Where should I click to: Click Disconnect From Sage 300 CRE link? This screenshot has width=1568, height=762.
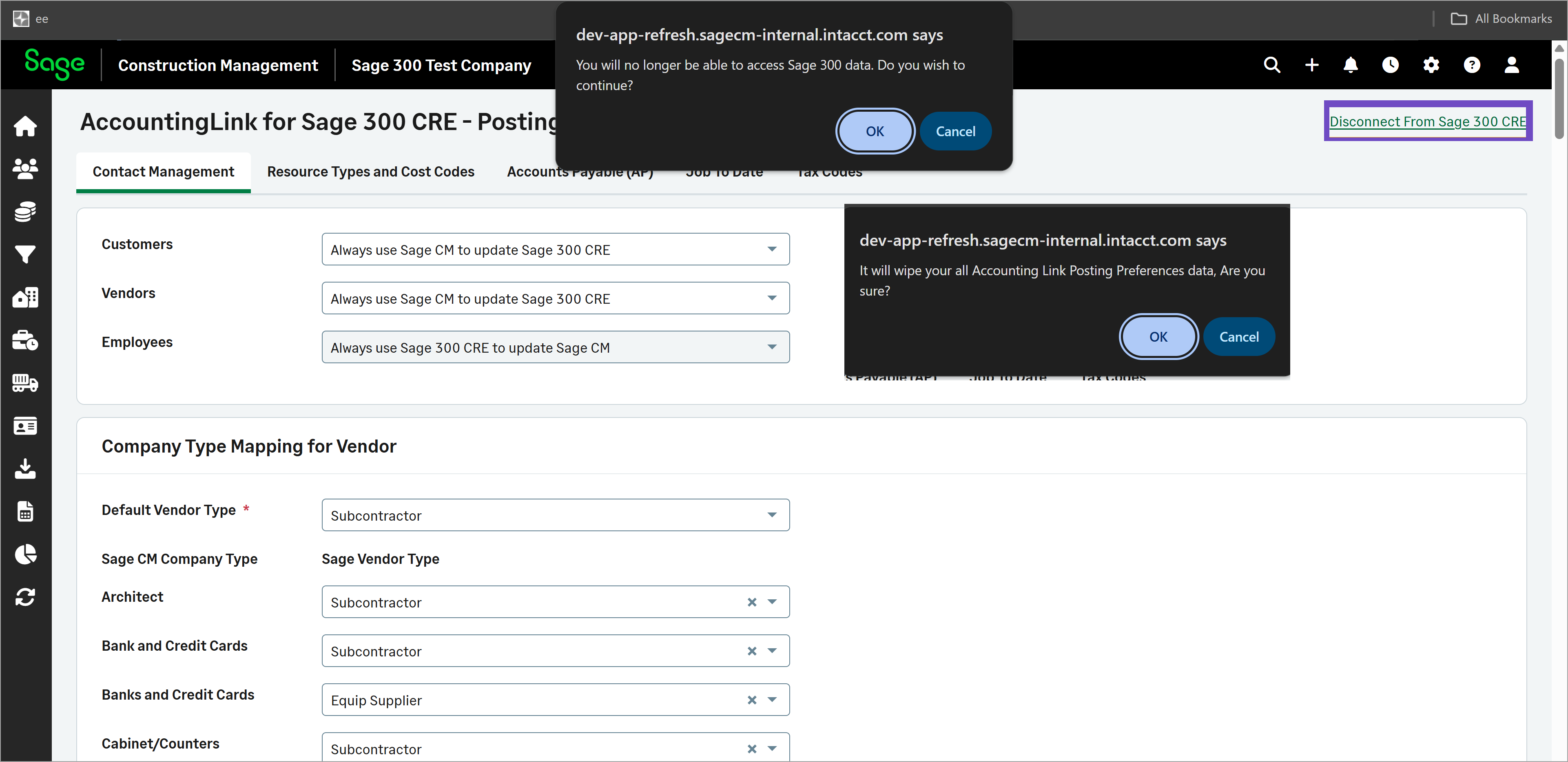[1427, 121]
